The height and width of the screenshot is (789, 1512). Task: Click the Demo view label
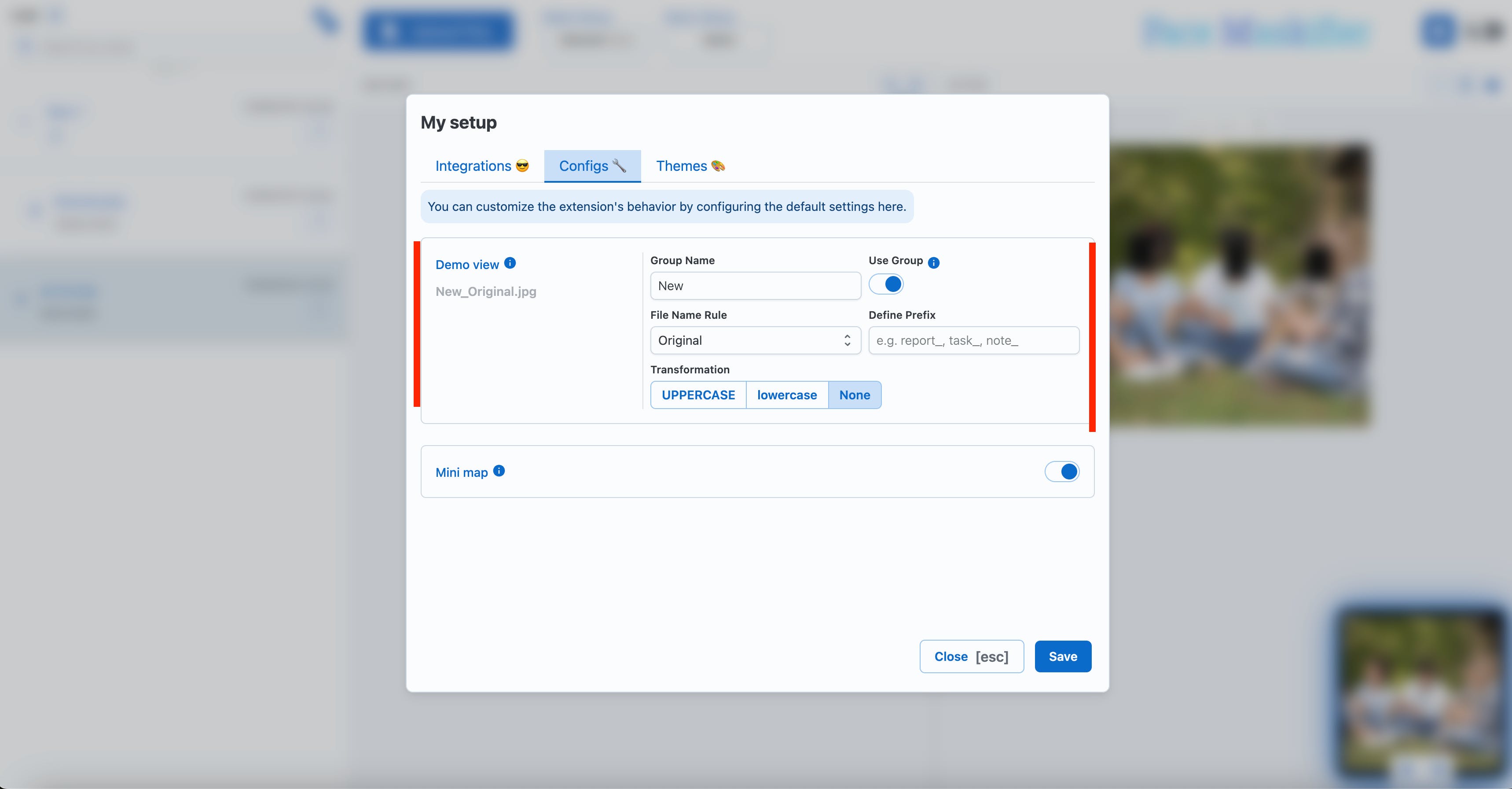pos(466,265)
